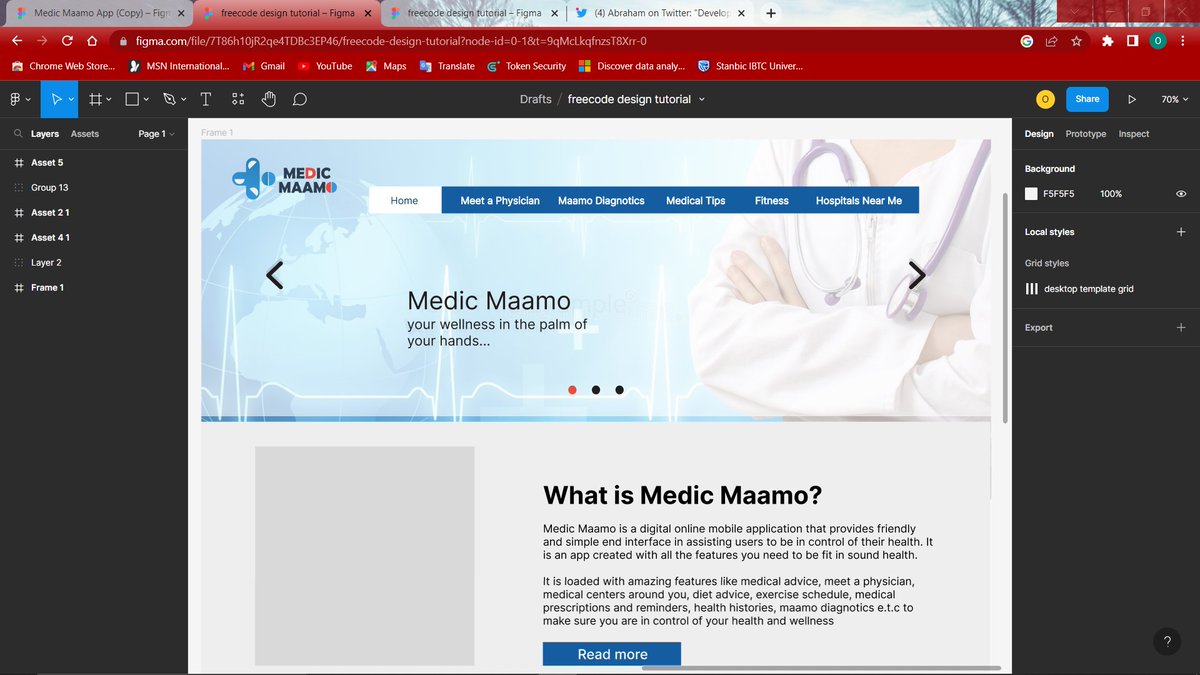Click Meet a Physician nav item
This screenshot has height=675, width=1200.
point(500,200)
